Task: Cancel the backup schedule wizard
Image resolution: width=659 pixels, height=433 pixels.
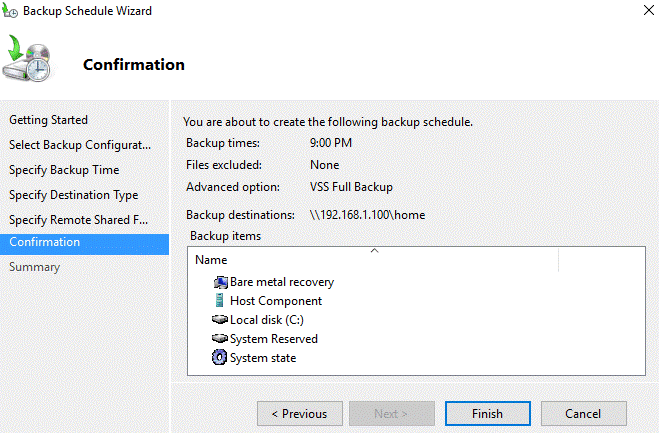Action: tap(583, 414)
